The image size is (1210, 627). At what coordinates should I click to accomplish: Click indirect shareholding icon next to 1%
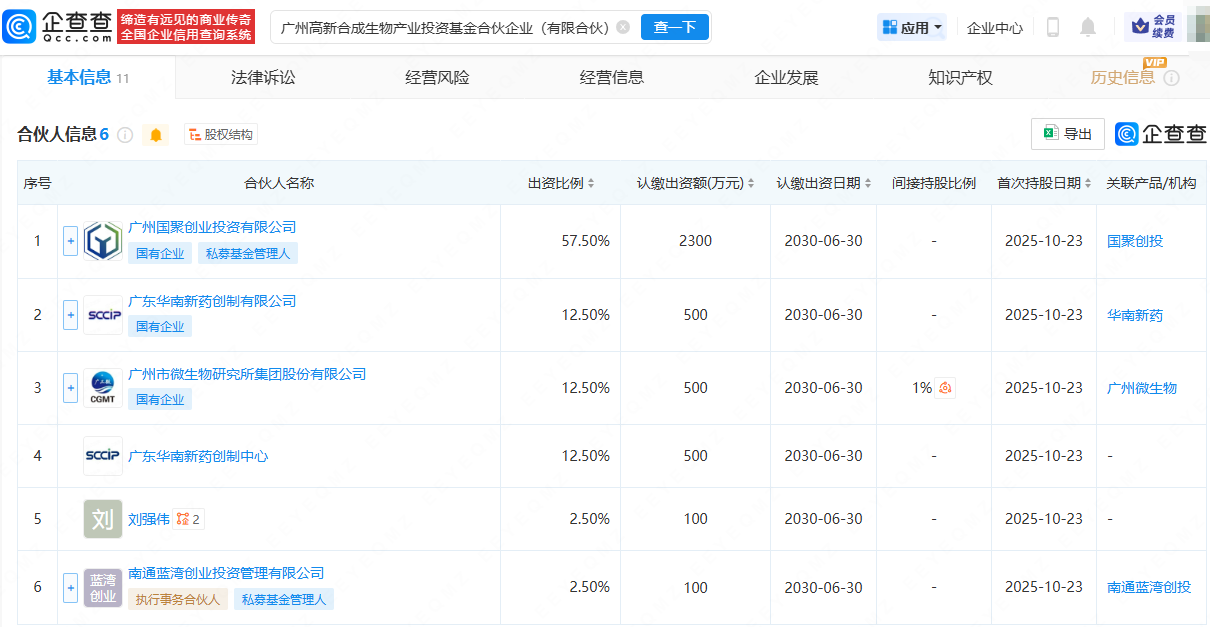pos(945,388)
